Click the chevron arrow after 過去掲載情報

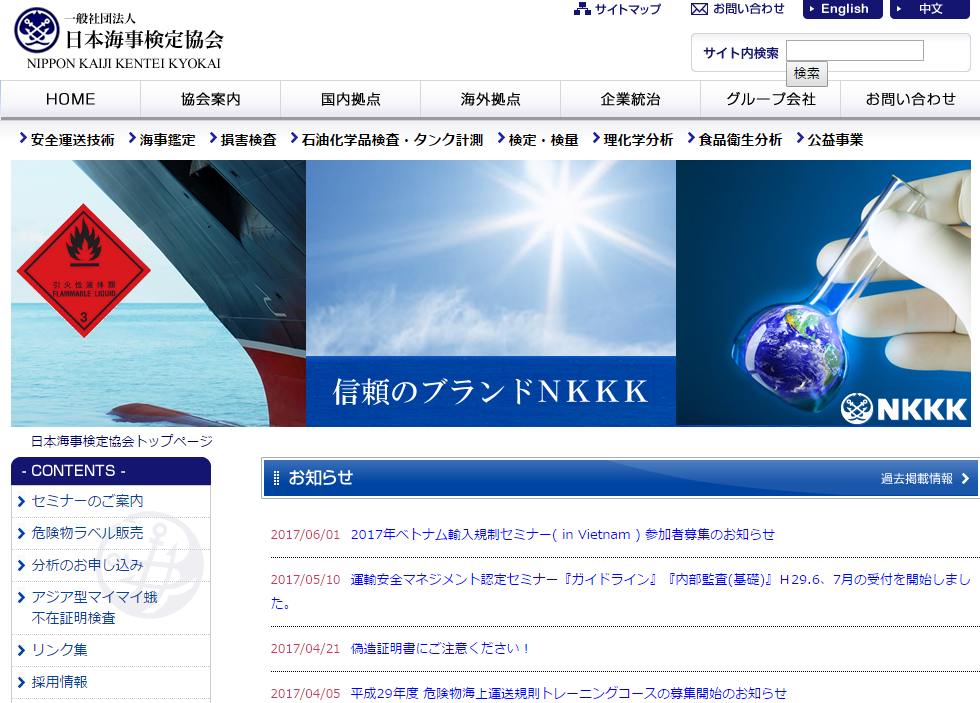(965, 479)
